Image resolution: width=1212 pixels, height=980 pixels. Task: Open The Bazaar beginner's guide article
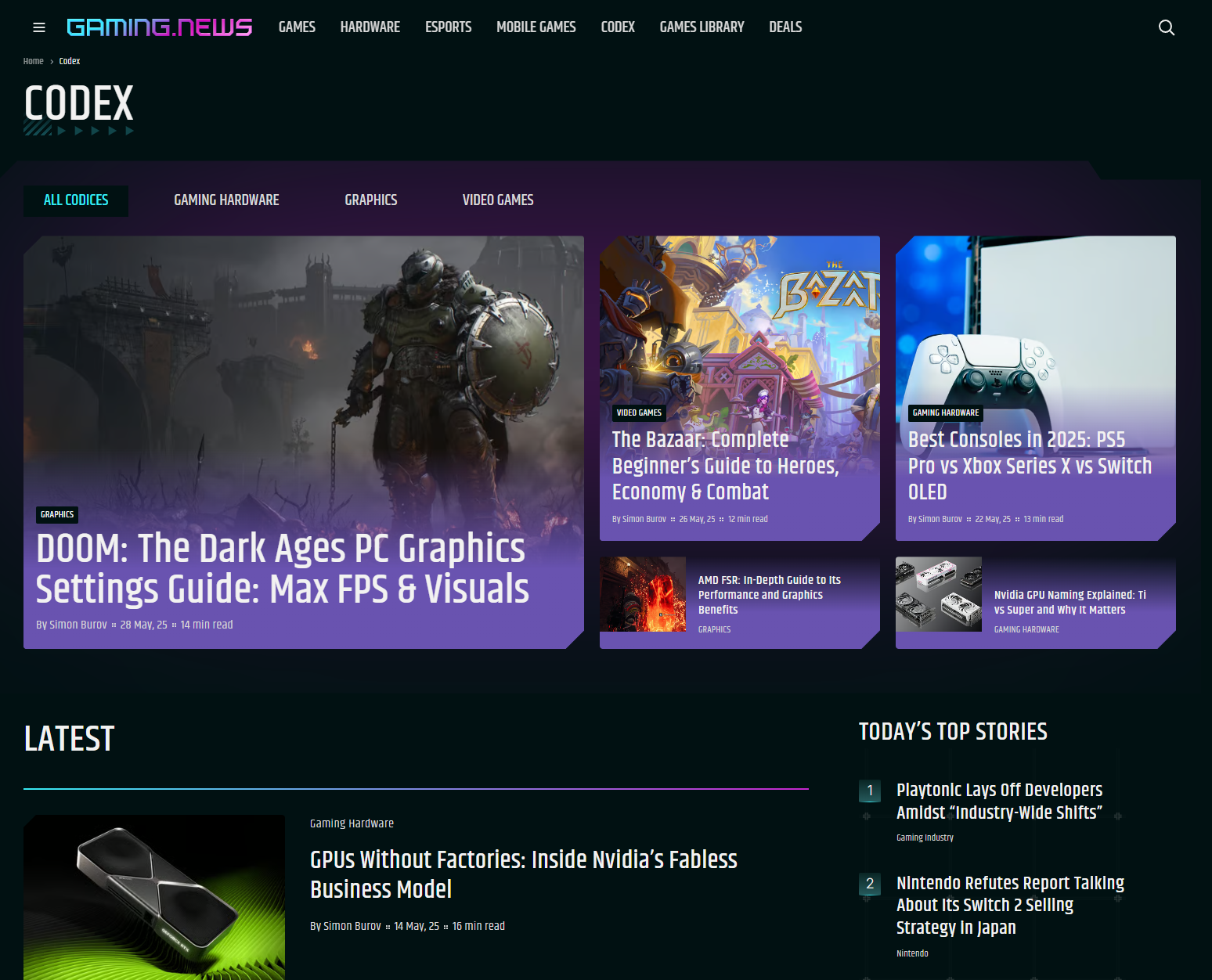pyautogui.click(x=725, y=466)
